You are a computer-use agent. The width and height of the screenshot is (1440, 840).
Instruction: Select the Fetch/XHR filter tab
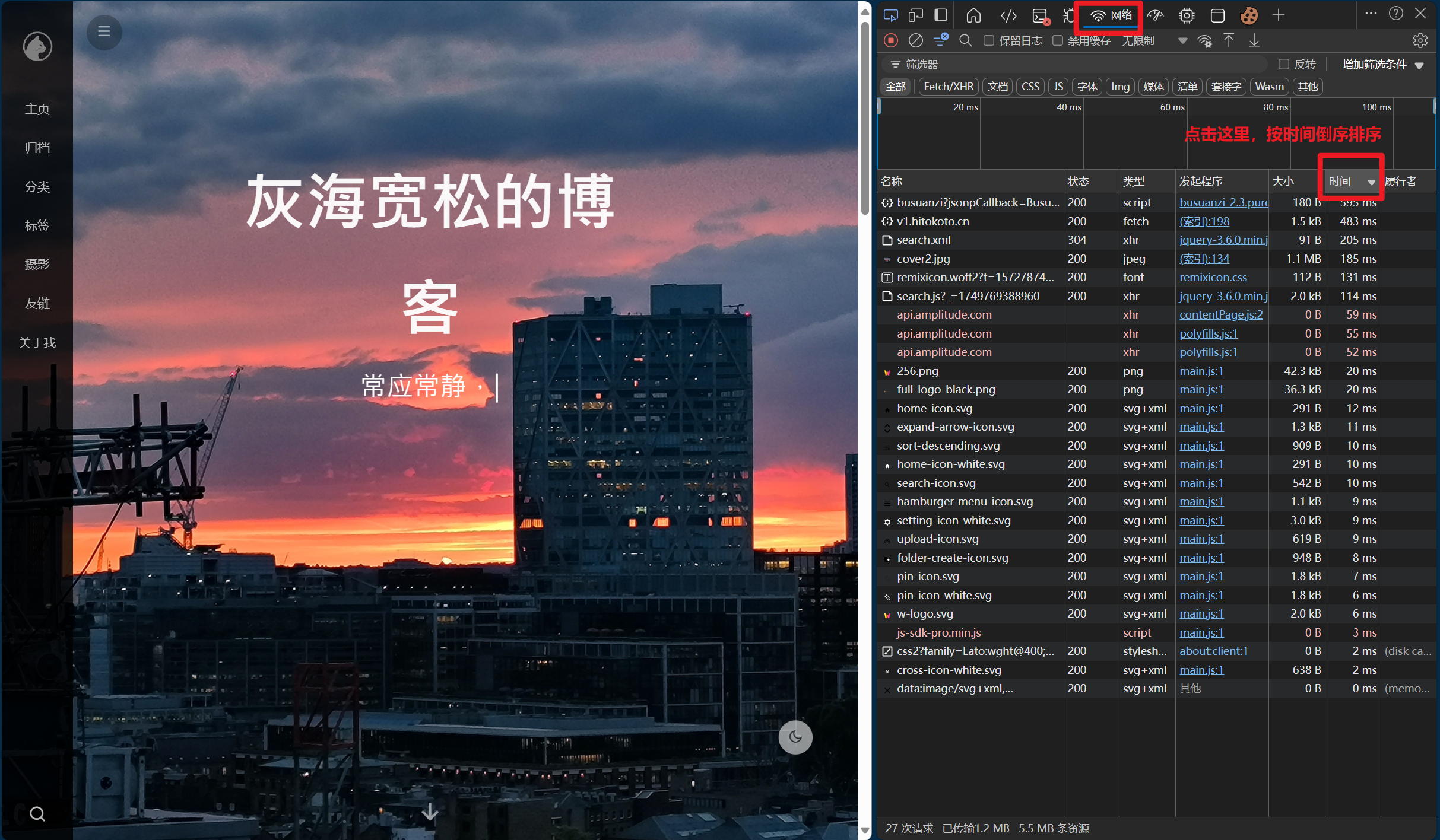point(948,87)
